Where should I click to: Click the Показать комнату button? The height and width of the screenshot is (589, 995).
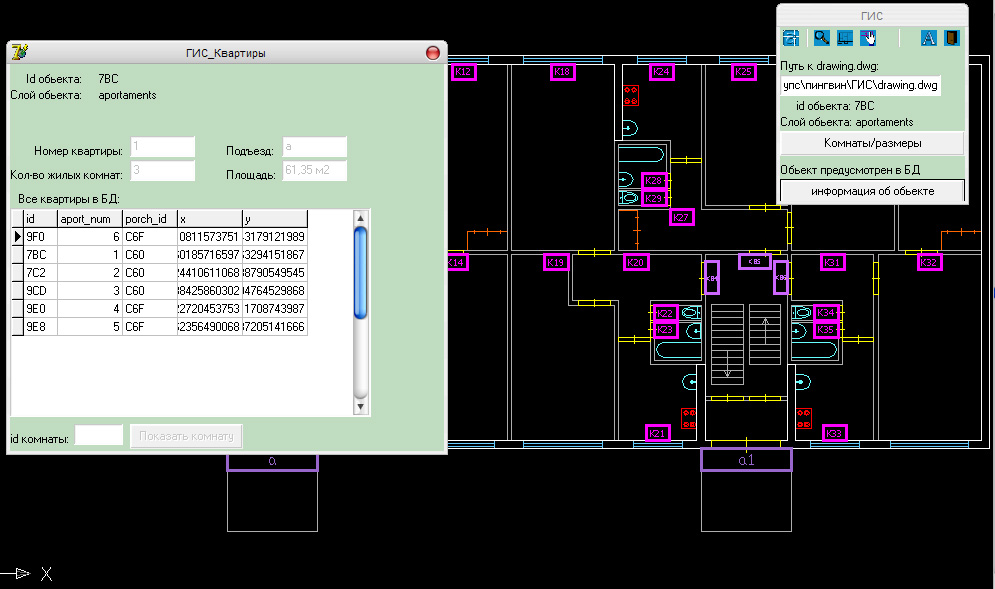coord(187,436)
